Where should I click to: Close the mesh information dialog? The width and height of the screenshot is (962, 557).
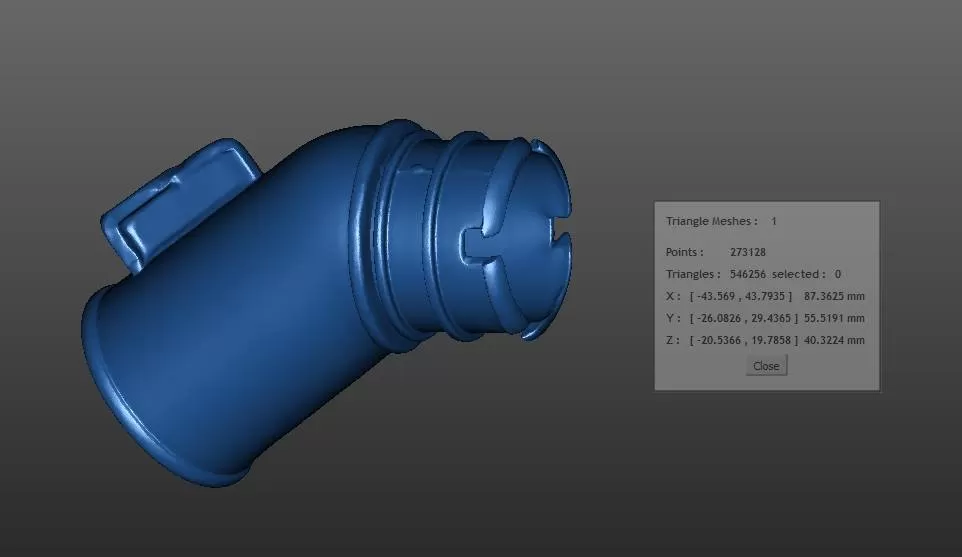click(x=766, y=366)
